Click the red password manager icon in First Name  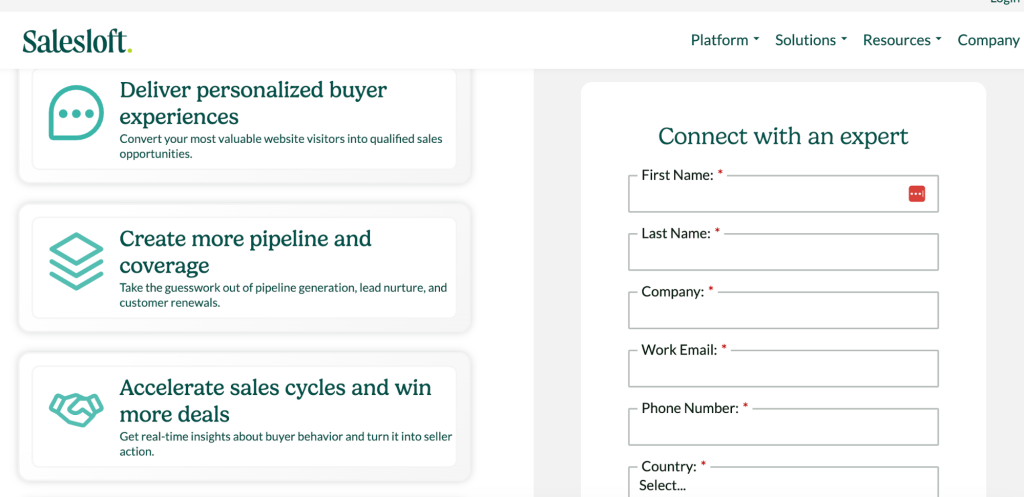tap(917, 194)
